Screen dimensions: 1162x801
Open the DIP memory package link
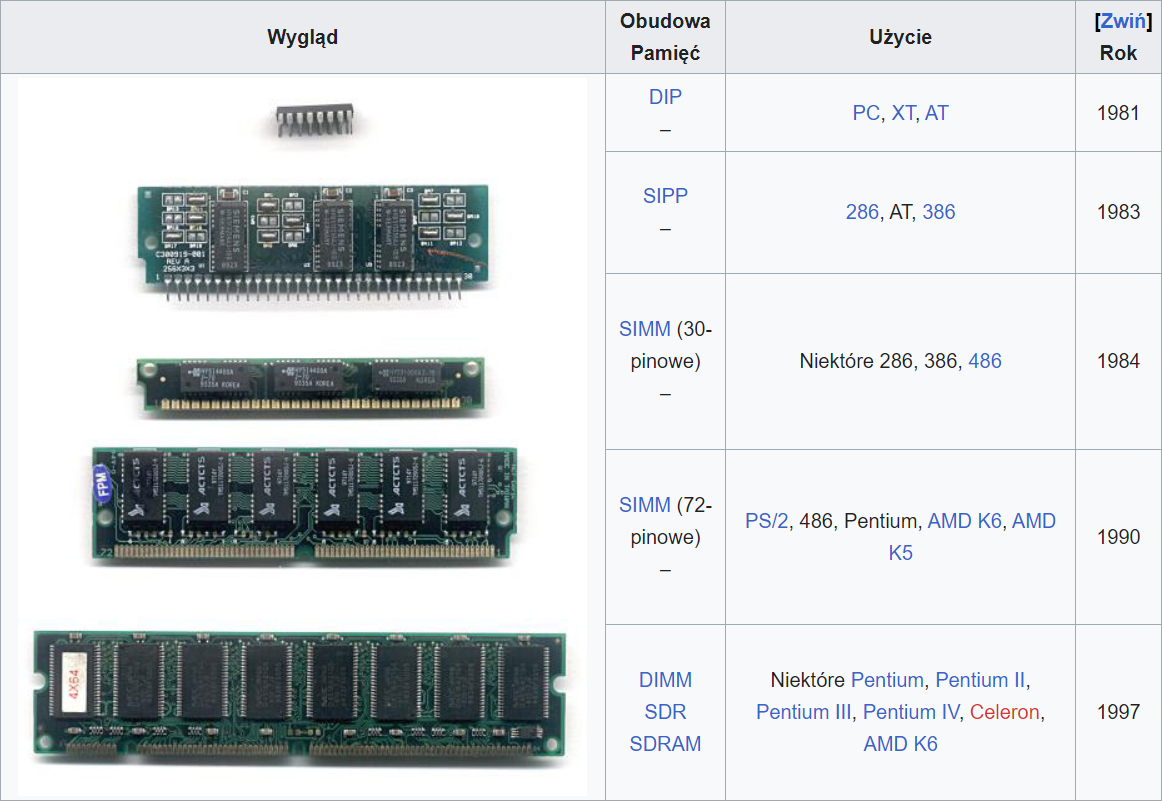click(x=665, y=97)
